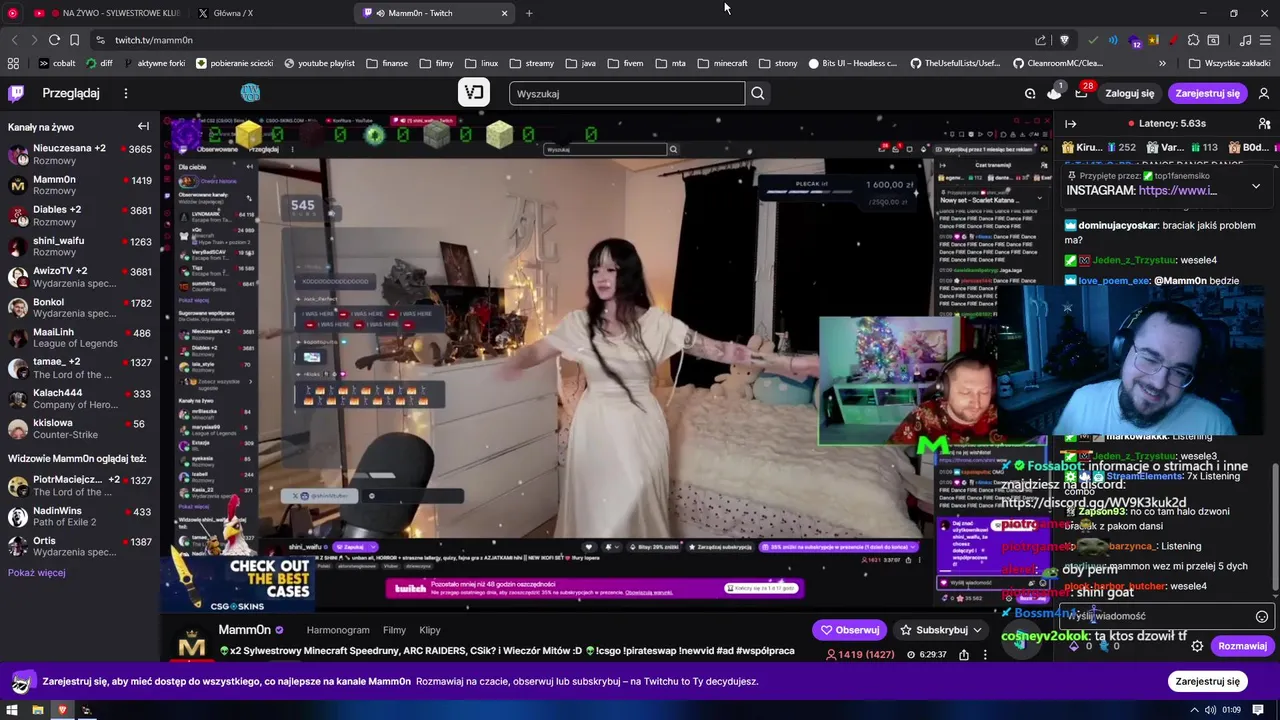Open the streamy bookmarks folder

[531, 63]
